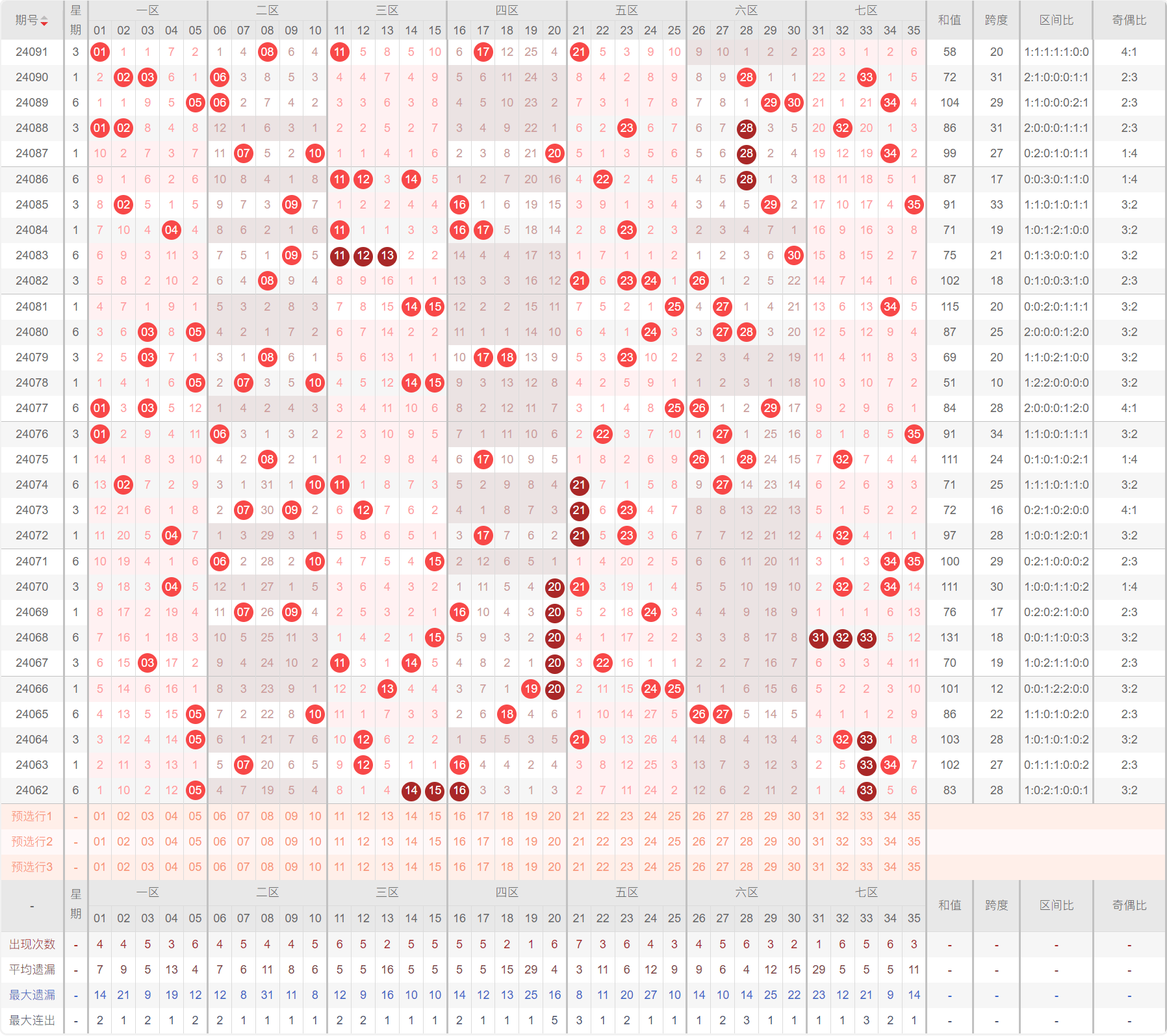Click the 四区 zone header at the top
This screenshot has width=1167, height=1036.
[x=507, y=10]
